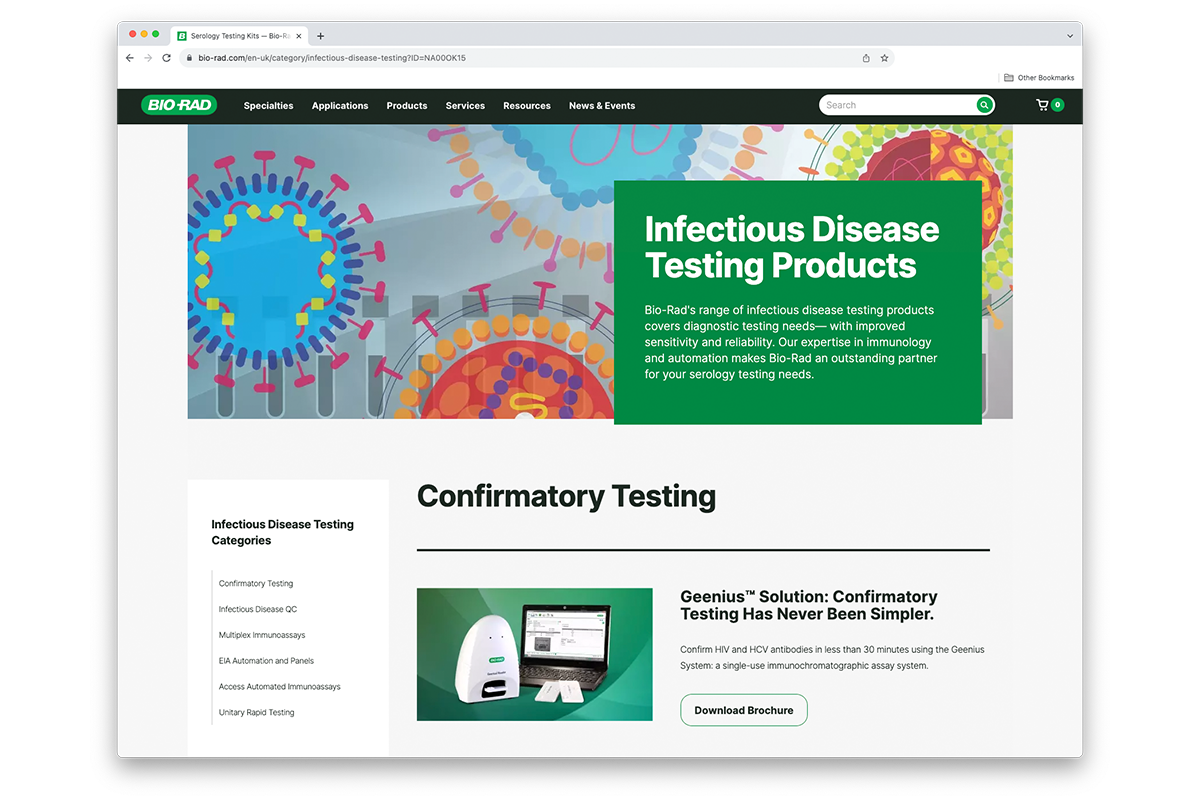Expand the tab search chevron

tap(1069, 36)
